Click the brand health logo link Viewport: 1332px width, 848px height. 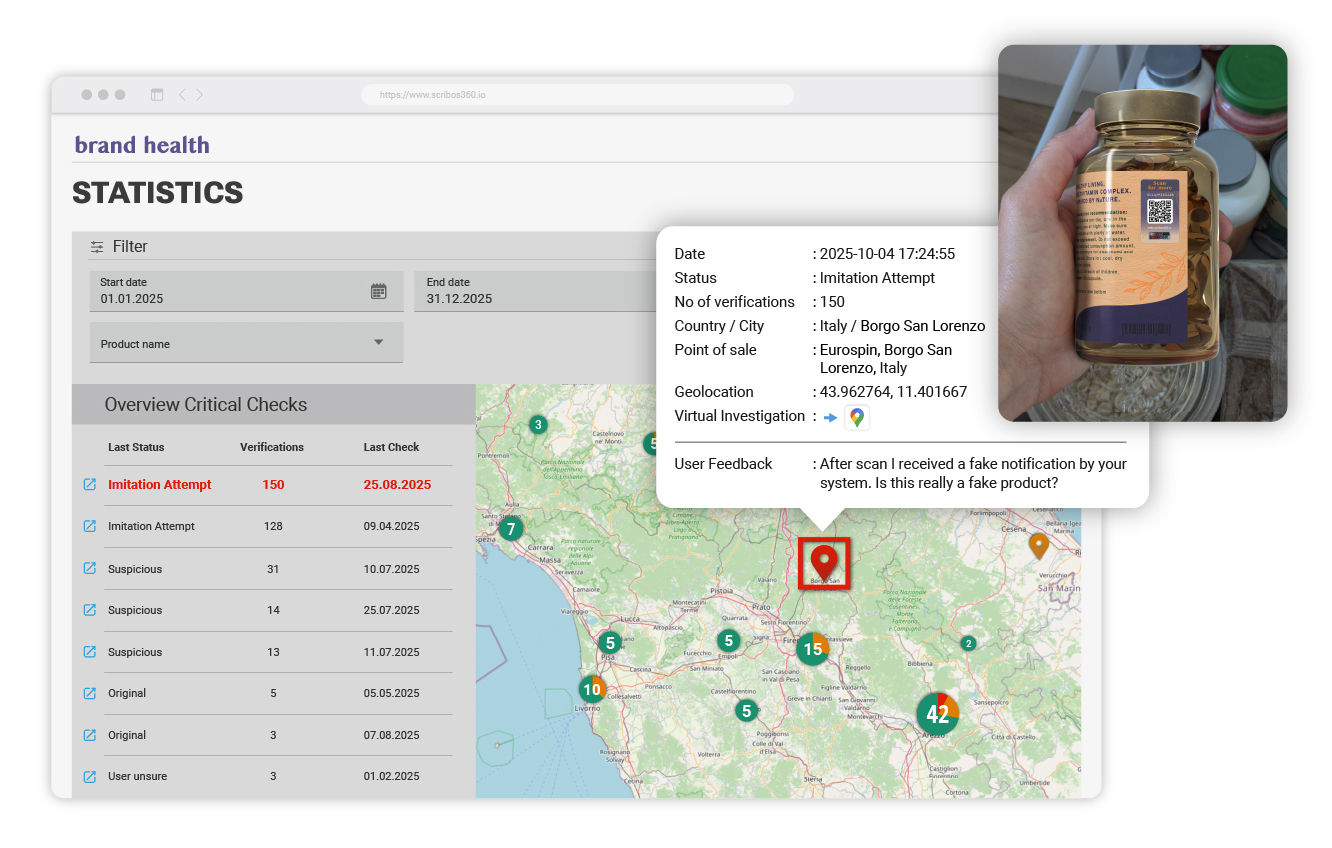click(x=142, y=145)
